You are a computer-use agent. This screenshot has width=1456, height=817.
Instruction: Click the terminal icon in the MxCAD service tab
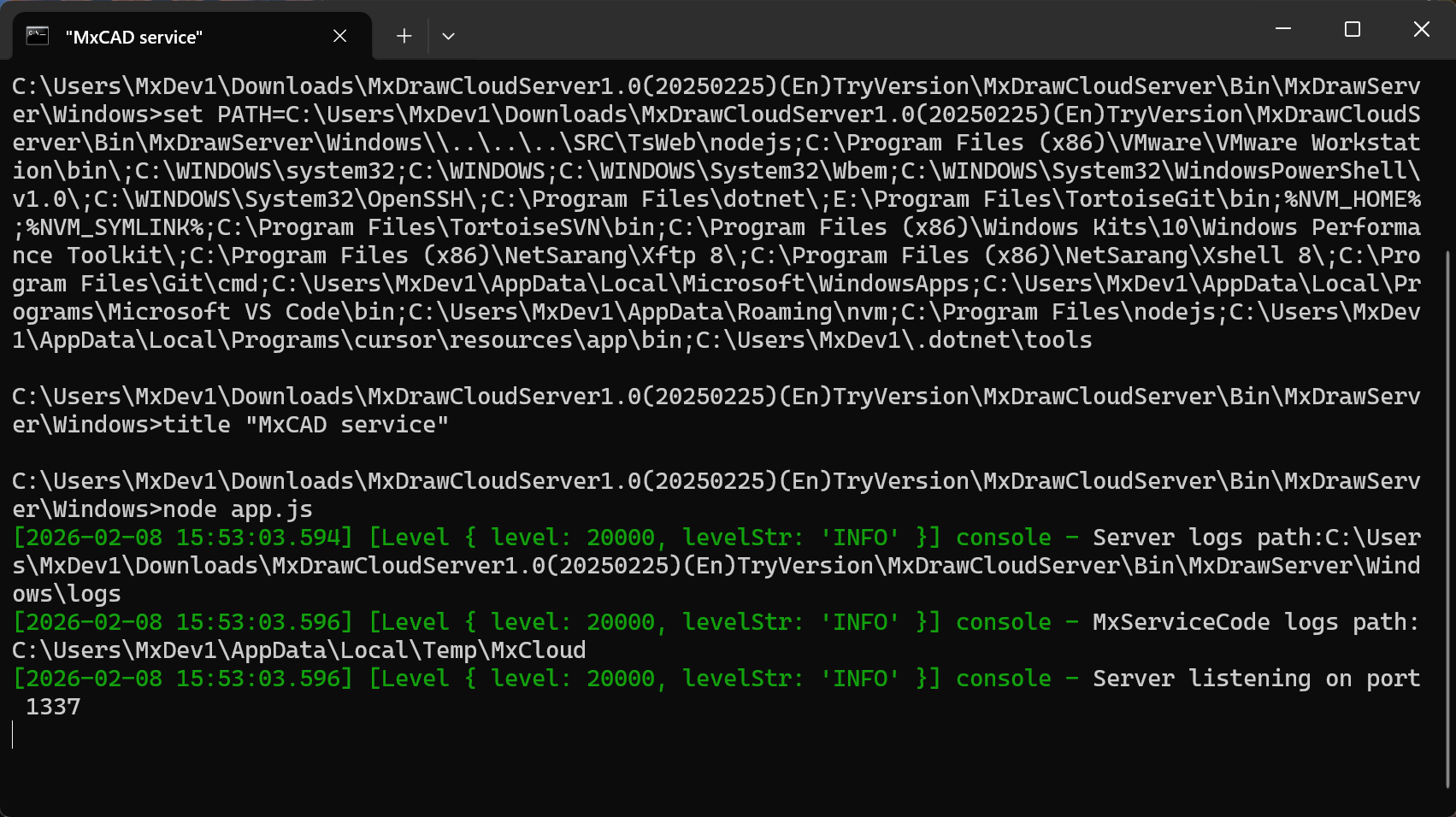[x=38, y=36]
